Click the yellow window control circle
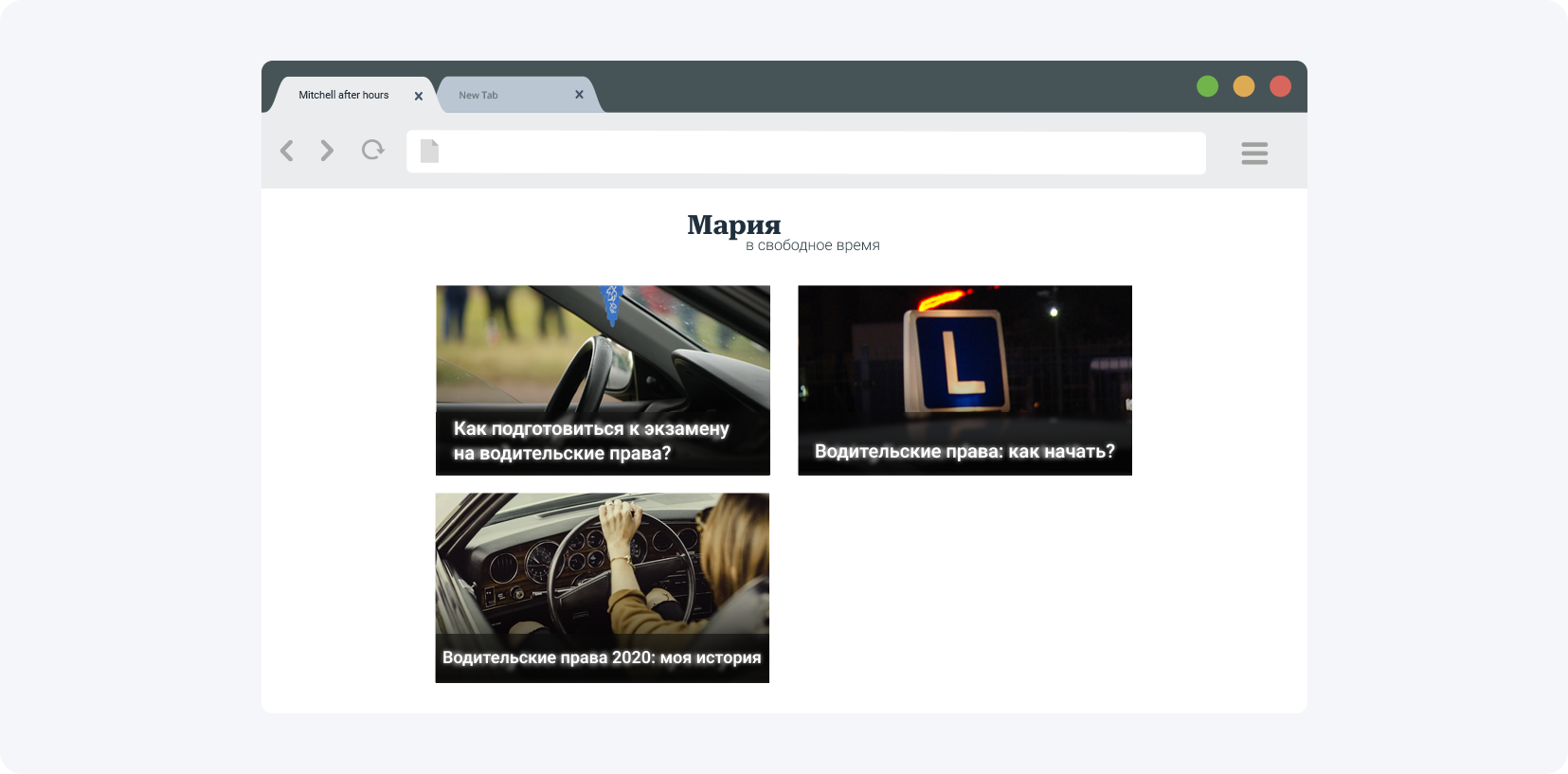This screenshot has height=774, width=1568. (x=1243, y=86)
